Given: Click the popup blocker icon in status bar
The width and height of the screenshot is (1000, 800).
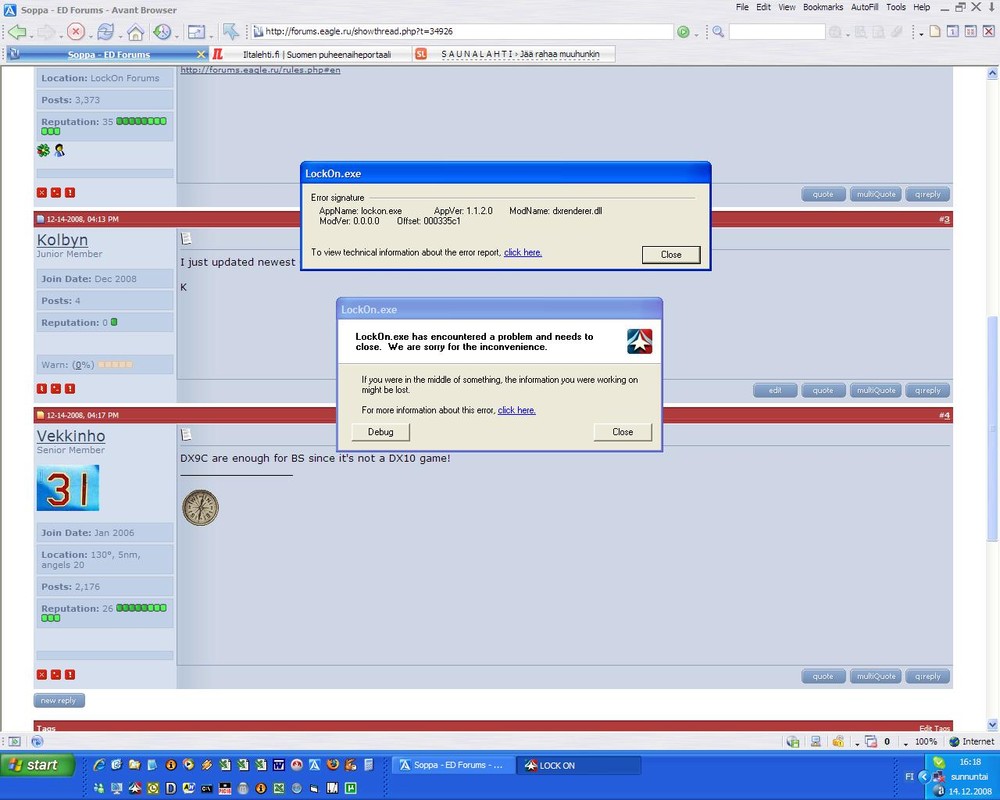Looking at the screenshot, I should point(871,741).
